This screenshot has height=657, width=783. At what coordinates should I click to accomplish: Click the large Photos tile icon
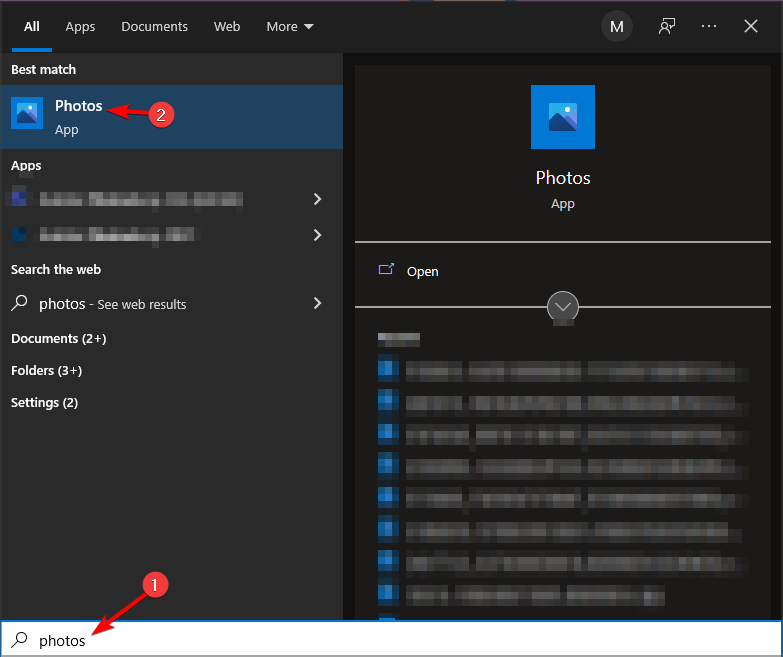[x=563, y=117]
